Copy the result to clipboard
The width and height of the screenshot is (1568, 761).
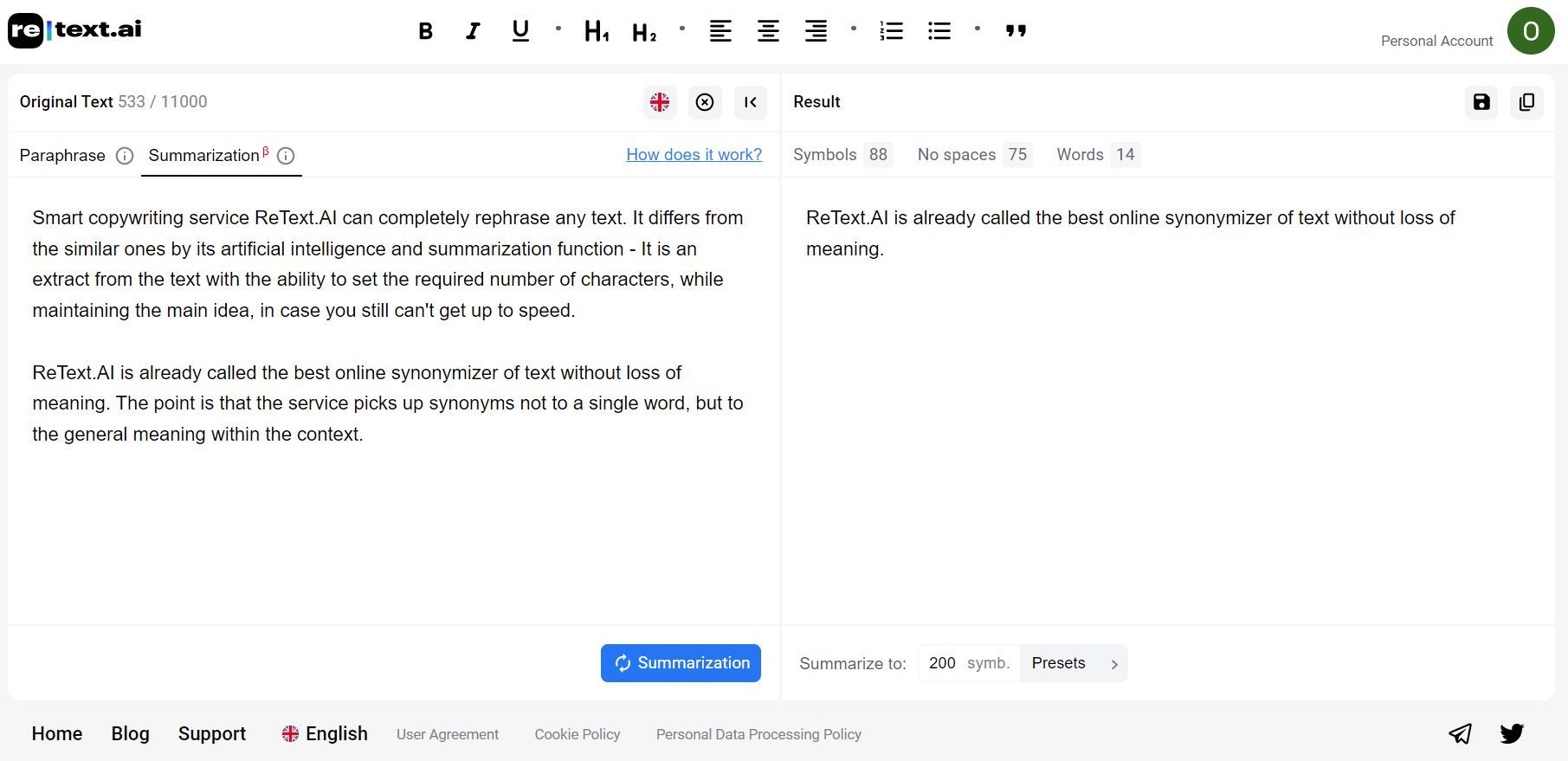point(1526,102)
